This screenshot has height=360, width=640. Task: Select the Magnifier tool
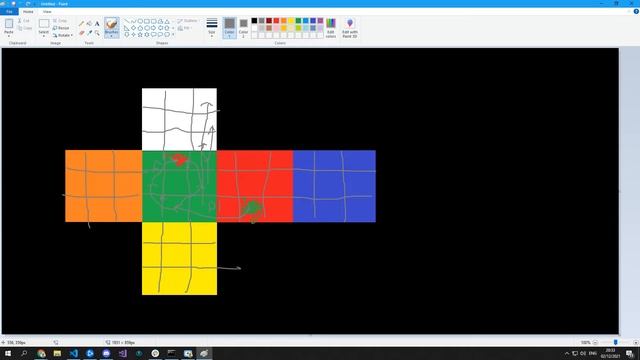97,33
